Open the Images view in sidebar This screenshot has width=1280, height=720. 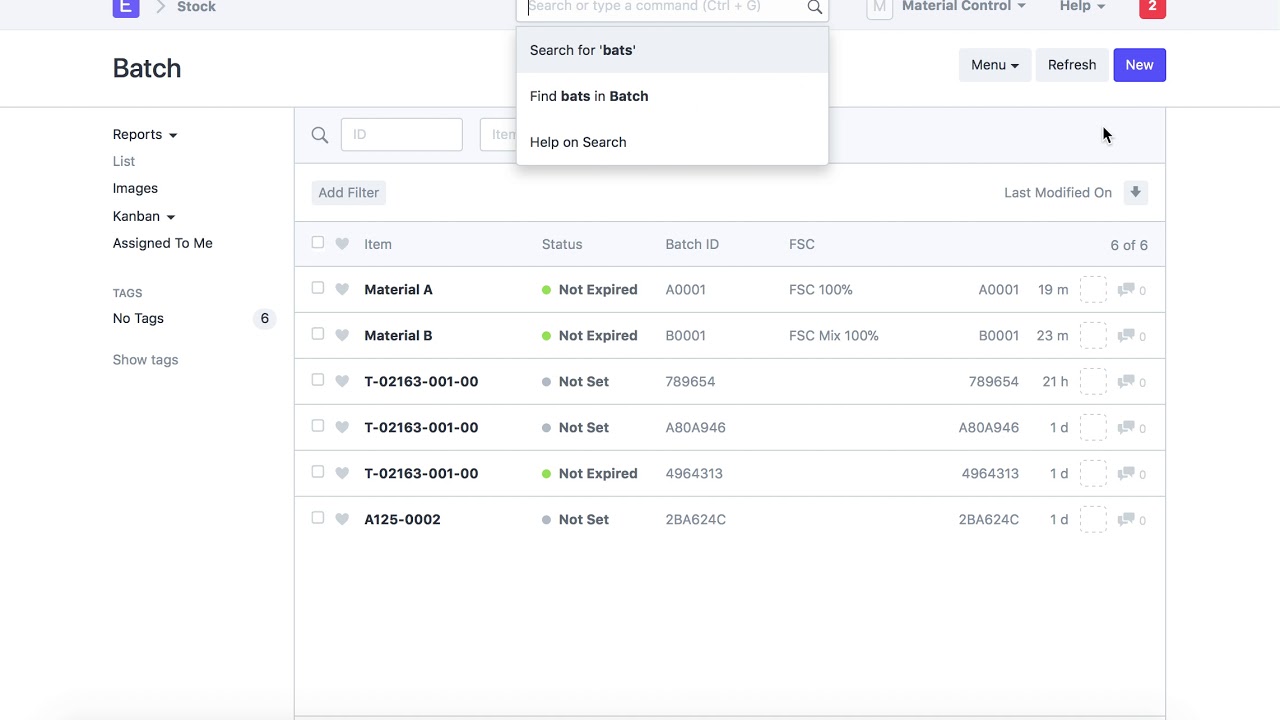[x=135, y=189]
